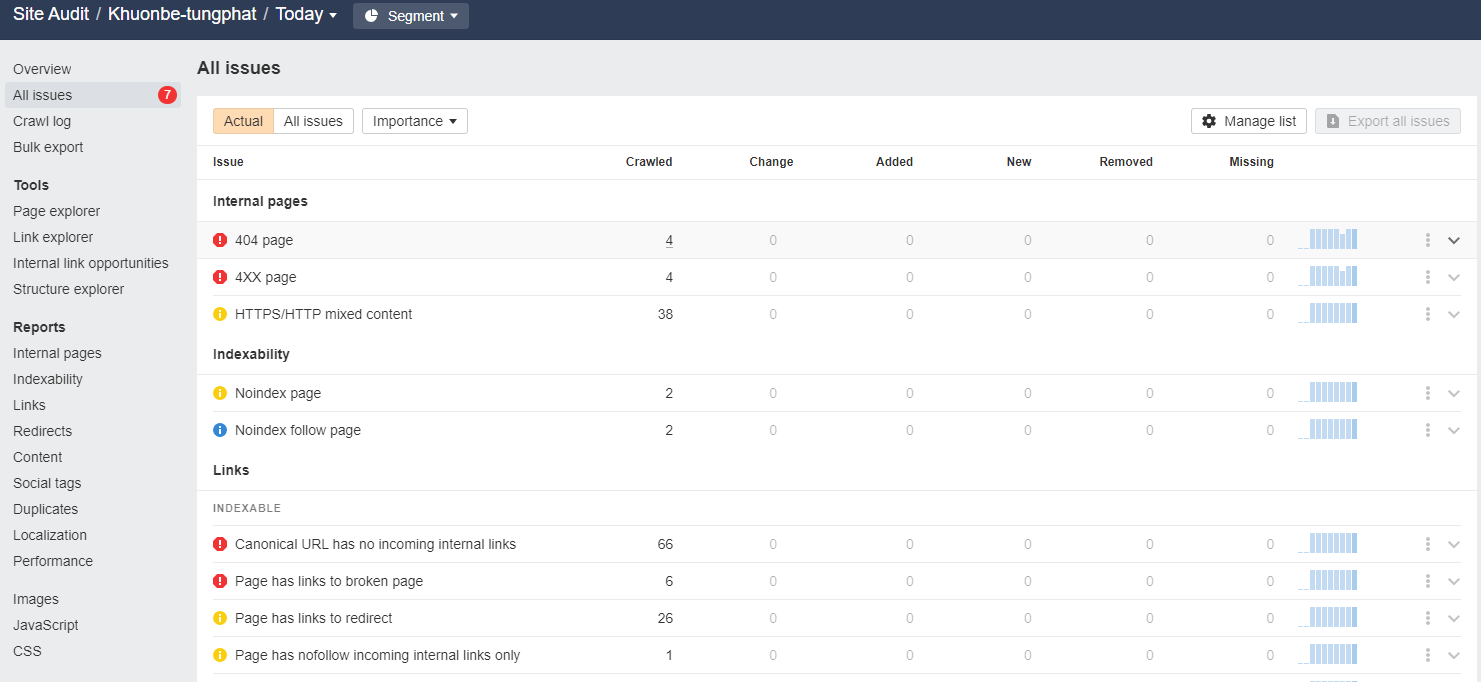Open the three-dot menu for Noindex page row
Image resolution: width=1481 pixels, height=682 pixels.
[1428, 393]
